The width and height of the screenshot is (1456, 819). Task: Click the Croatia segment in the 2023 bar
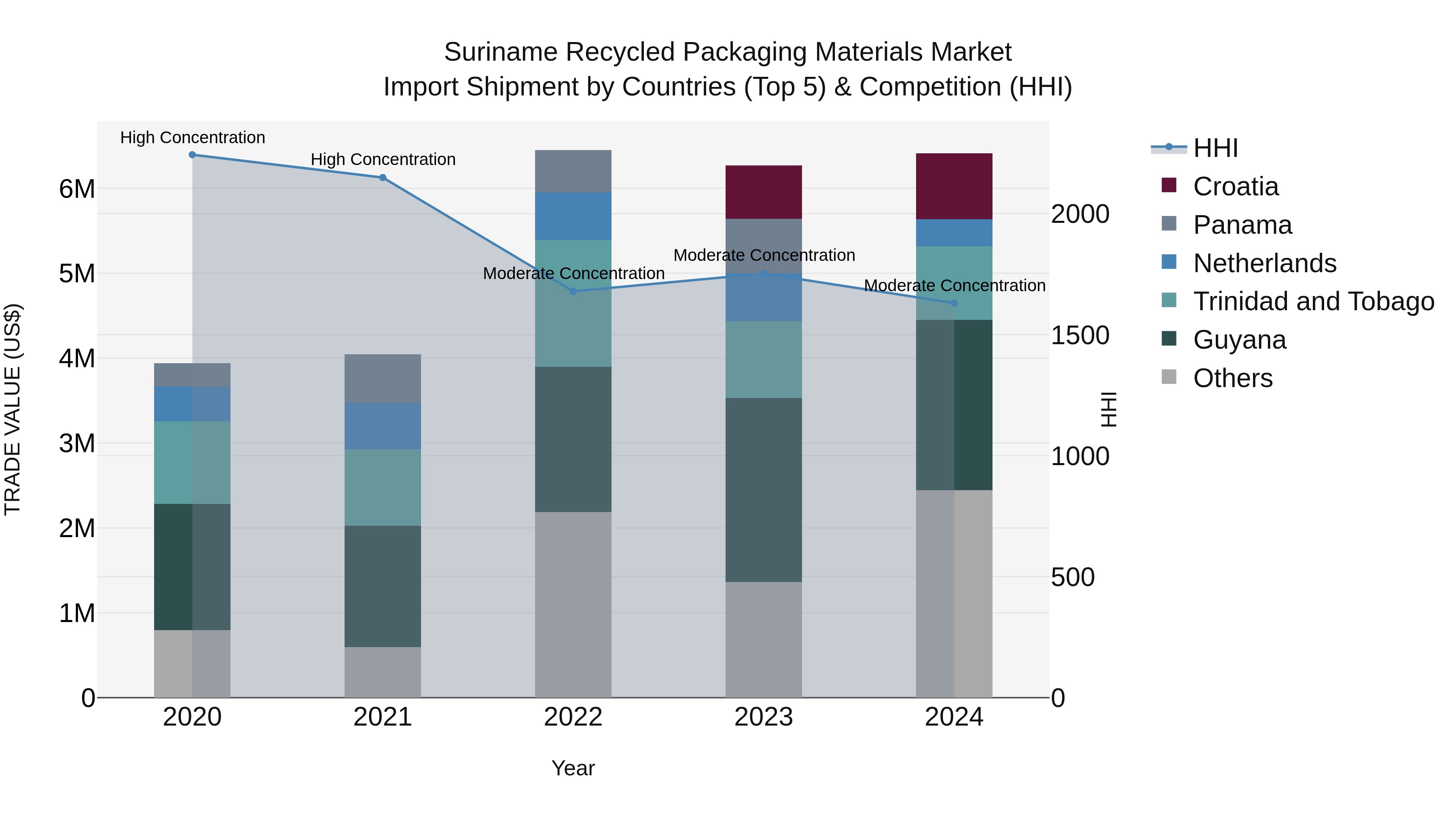[x=764, y=192]
